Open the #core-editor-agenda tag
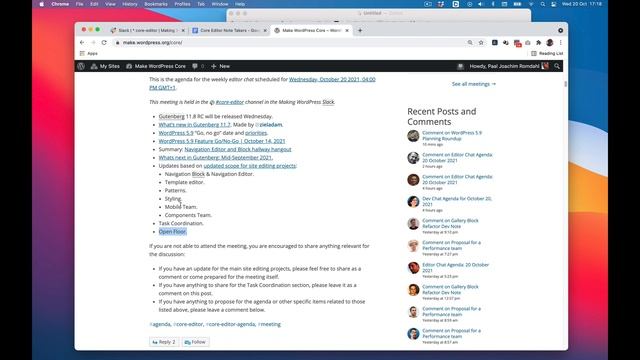640x360 pixels. click(x=231, y=324)
